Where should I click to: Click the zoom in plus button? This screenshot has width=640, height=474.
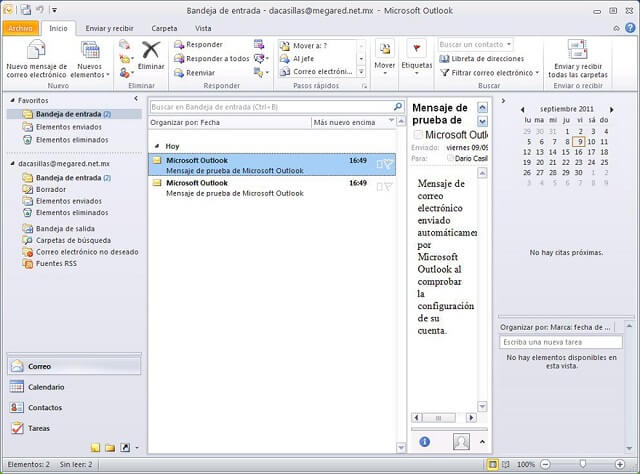point(620,464)
